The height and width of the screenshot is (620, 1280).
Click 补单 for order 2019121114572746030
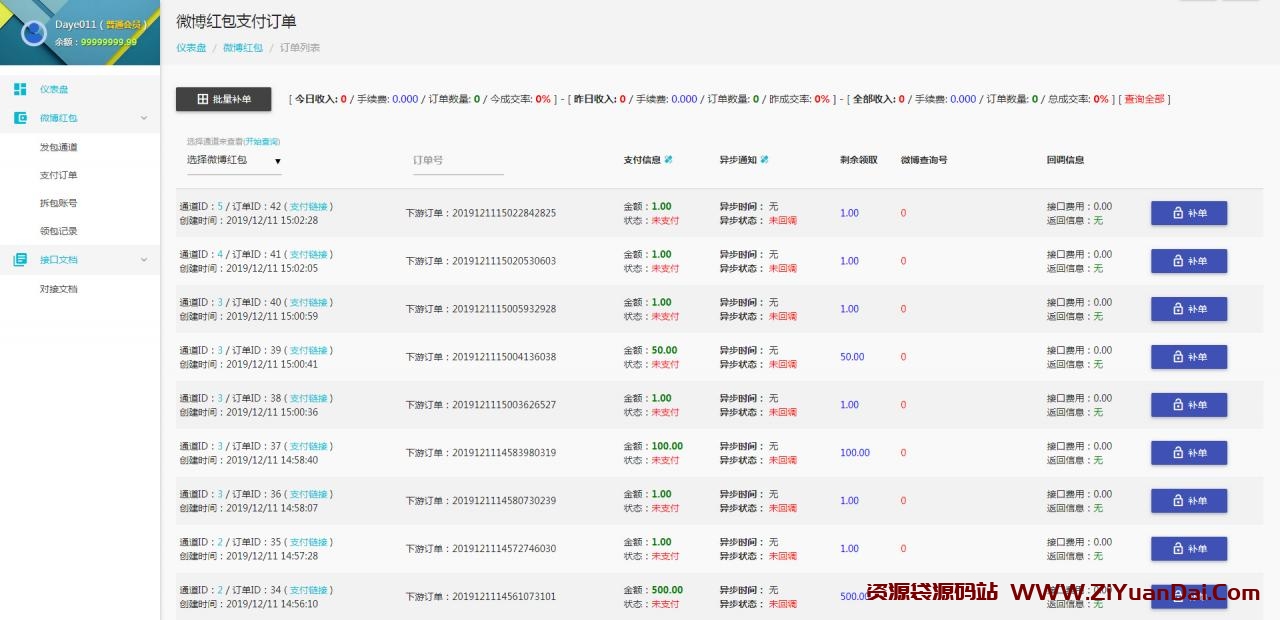click(x=1189, y=549)
